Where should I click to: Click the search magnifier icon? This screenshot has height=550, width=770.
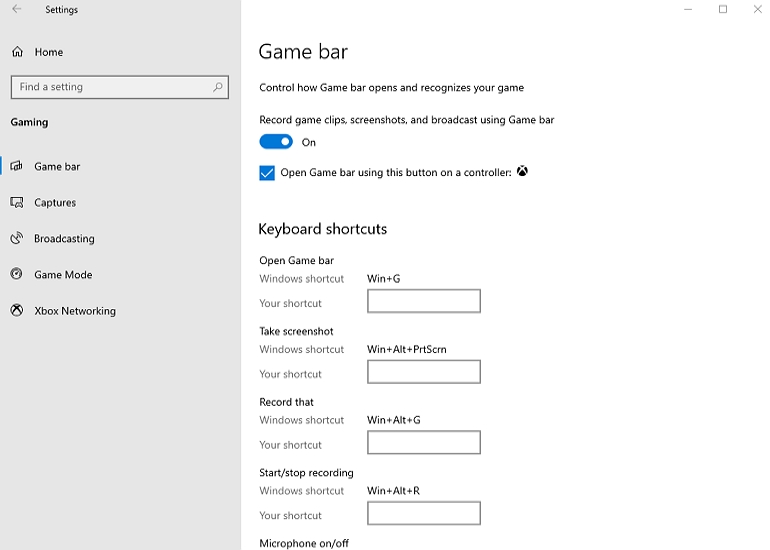218,87
